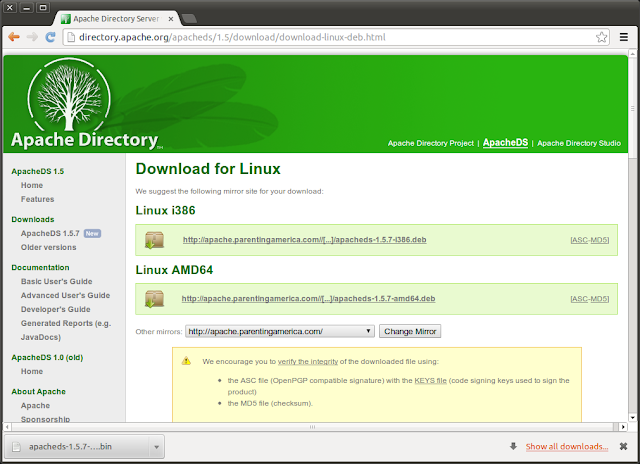Screen dimensions: 640x464
Task: Open Older versions in sidebar
Action: pyautogui.click(x=49, y=247)
